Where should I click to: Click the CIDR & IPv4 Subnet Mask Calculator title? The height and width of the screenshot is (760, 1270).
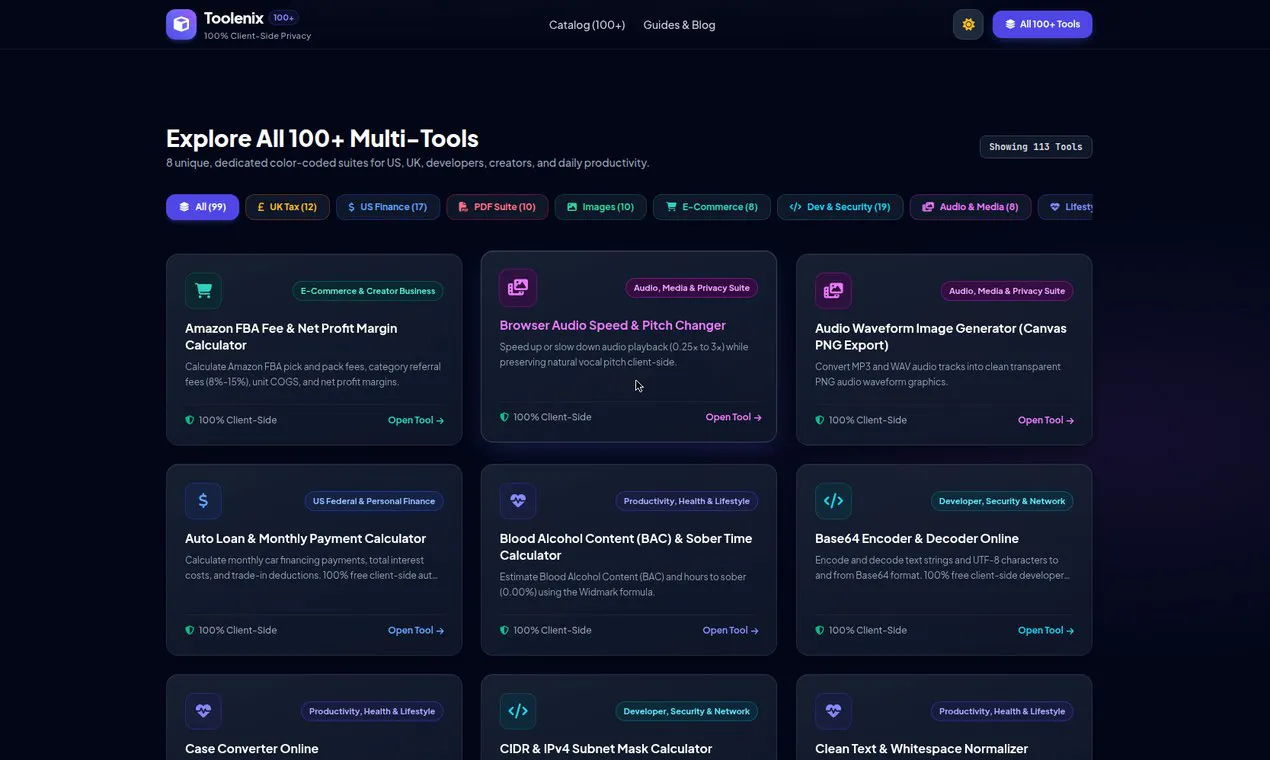point(606,749)
